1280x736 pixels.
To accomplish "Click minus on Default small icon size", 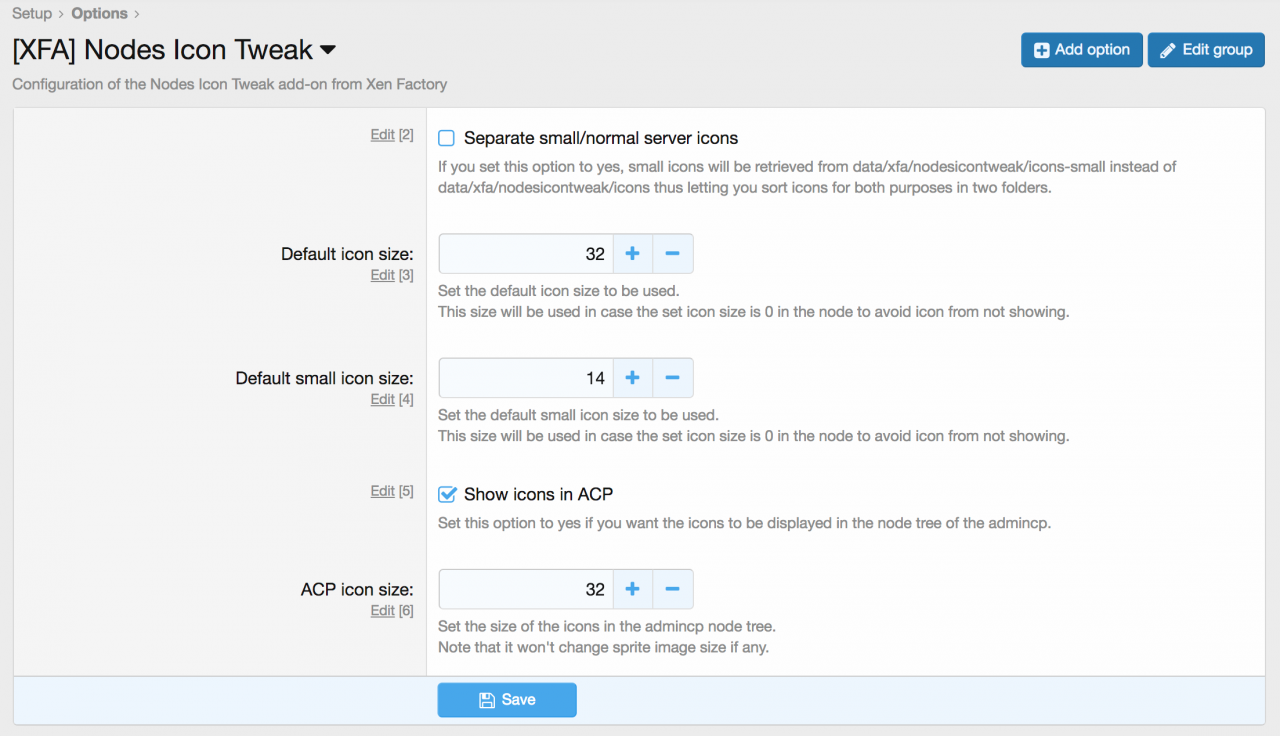I will [672, 378].
